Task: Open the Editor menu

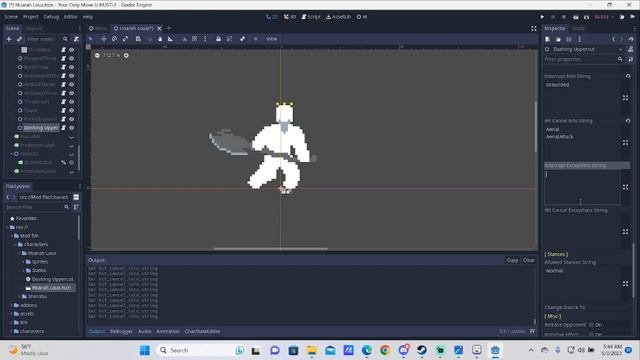Action: pyautogui.click(x=70, y=17)
